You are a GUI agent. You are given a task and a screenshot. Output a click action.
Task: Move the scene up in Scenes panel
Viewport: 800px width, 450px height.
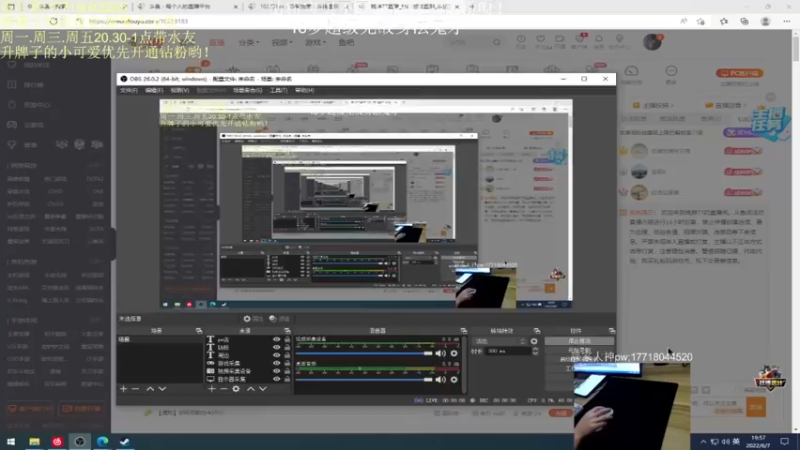[150, 389]
